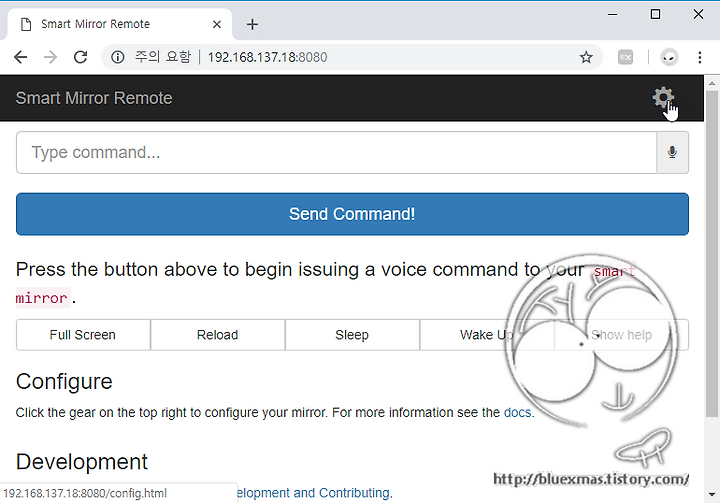Click the Full Screen button

pos(83,335)
